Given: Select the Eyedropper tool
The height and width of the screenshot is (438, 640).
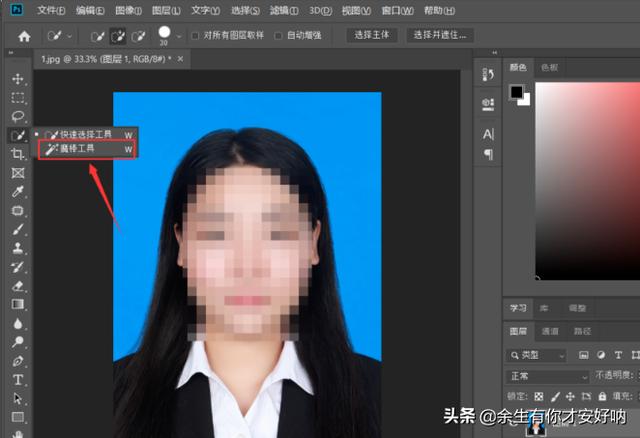Looking at the screenshot, I should coord(18,192).
